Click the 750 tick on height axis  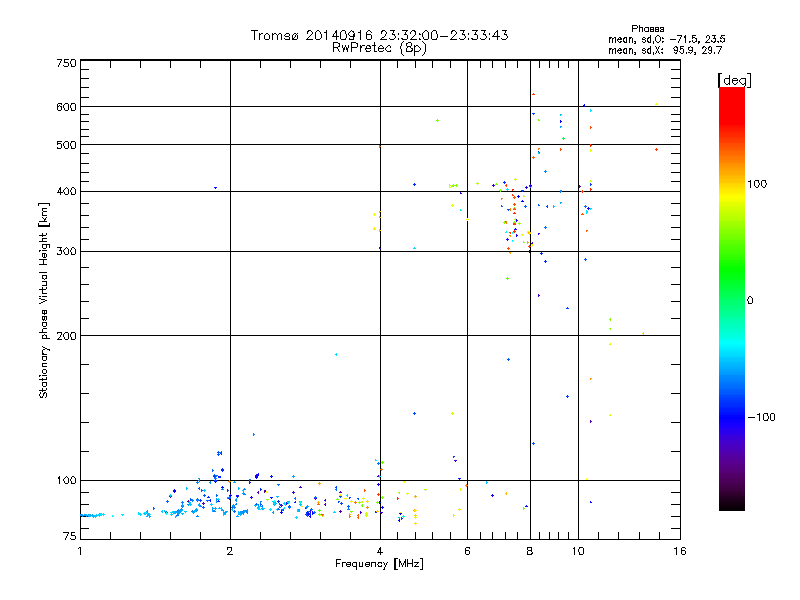click(x=66, y=63)
